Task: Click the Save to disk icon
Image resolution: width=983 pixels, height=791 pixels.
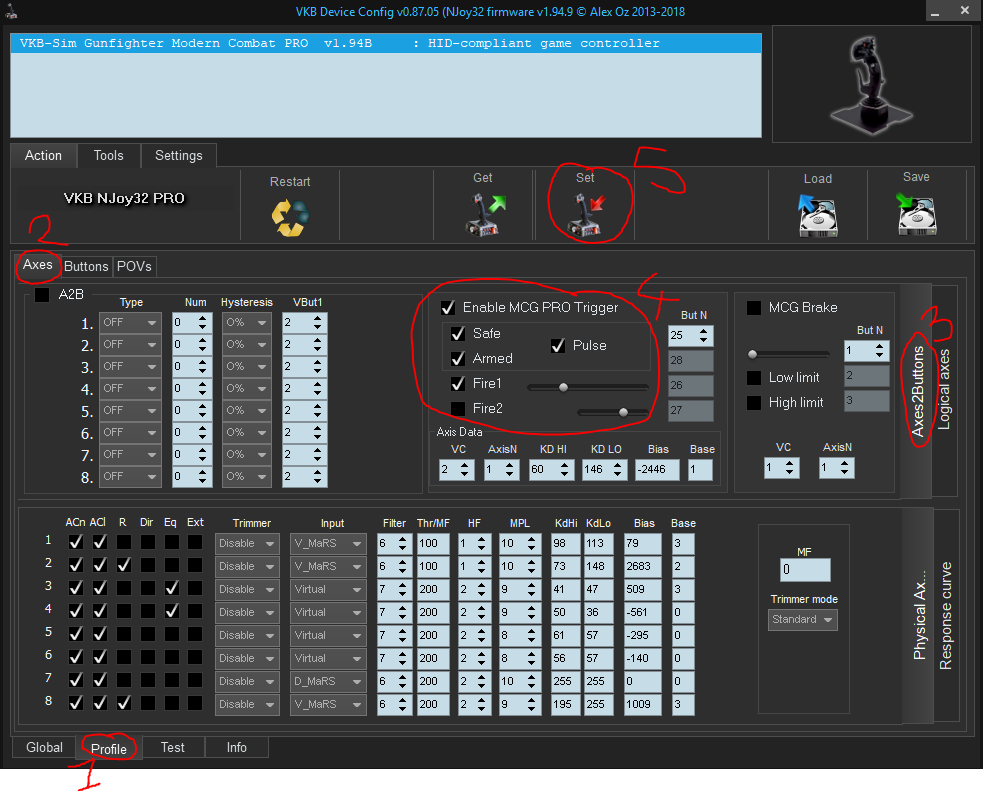Action: (x=916, y=214)
